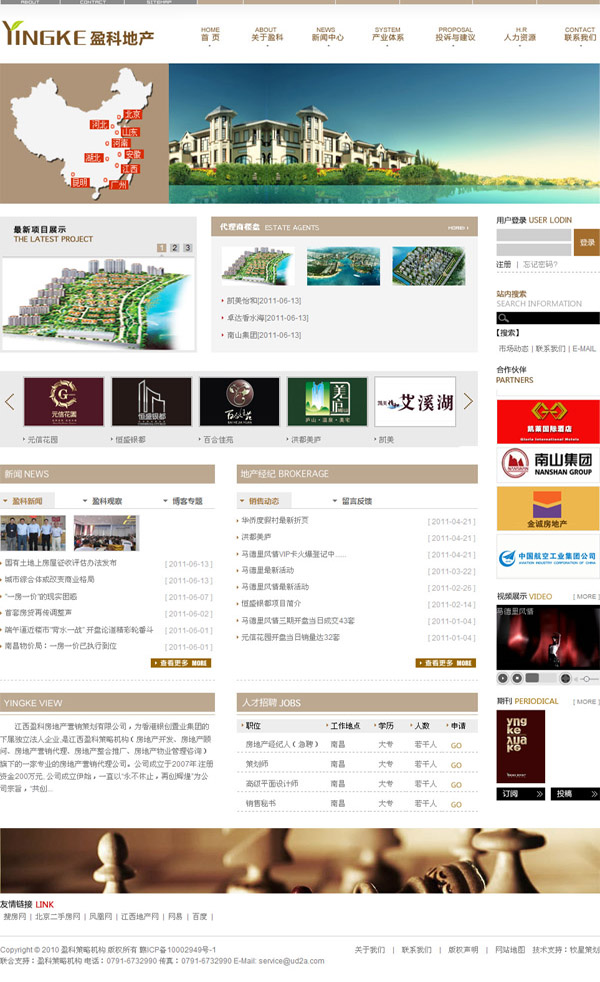
Task: Click 查看更多 MORE under news list
Action: point(181,663)
